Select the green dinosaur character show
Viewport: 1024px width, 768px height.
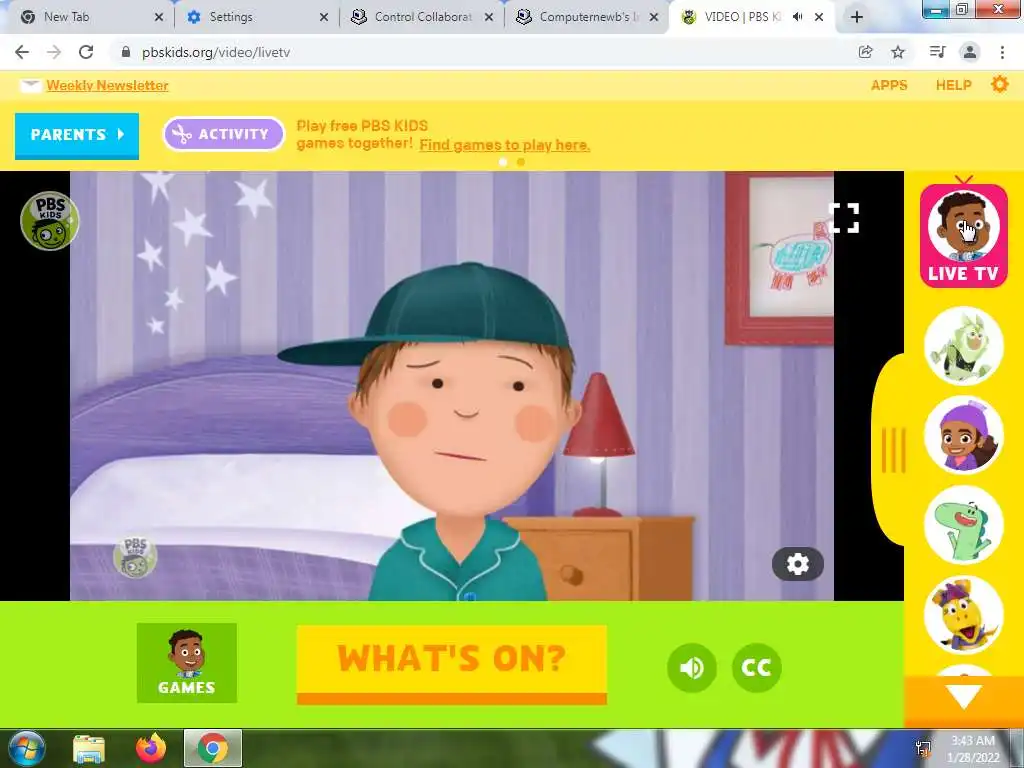[964, 524]
